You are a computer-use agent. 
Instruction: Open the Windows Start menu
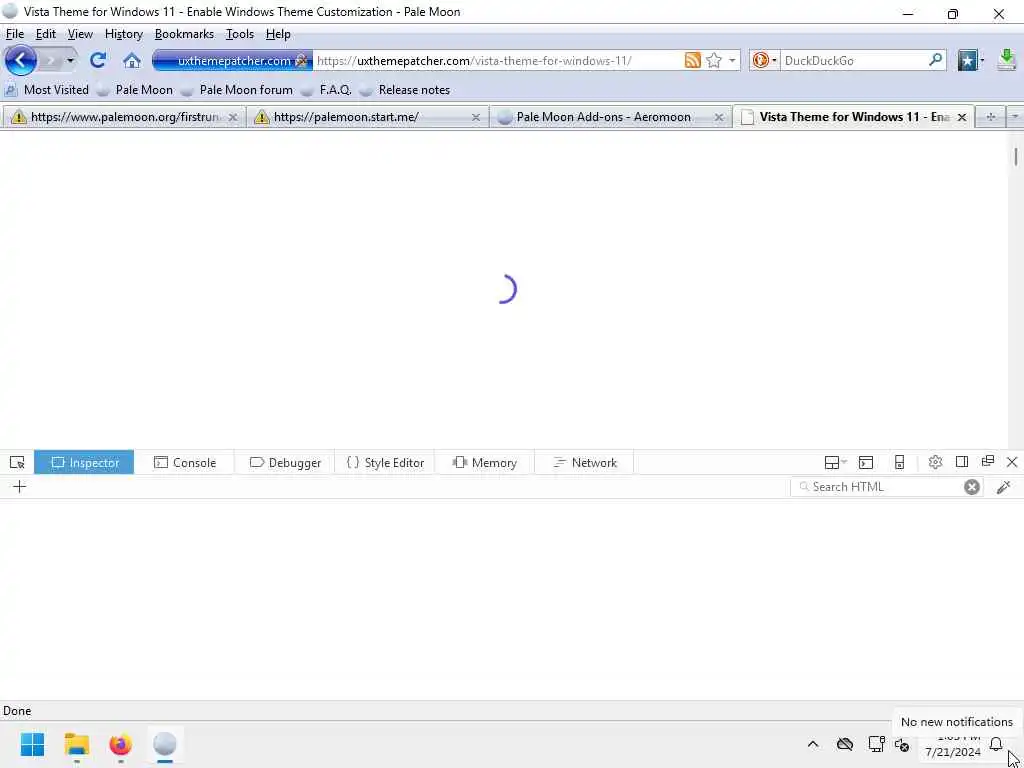[33, 744]
